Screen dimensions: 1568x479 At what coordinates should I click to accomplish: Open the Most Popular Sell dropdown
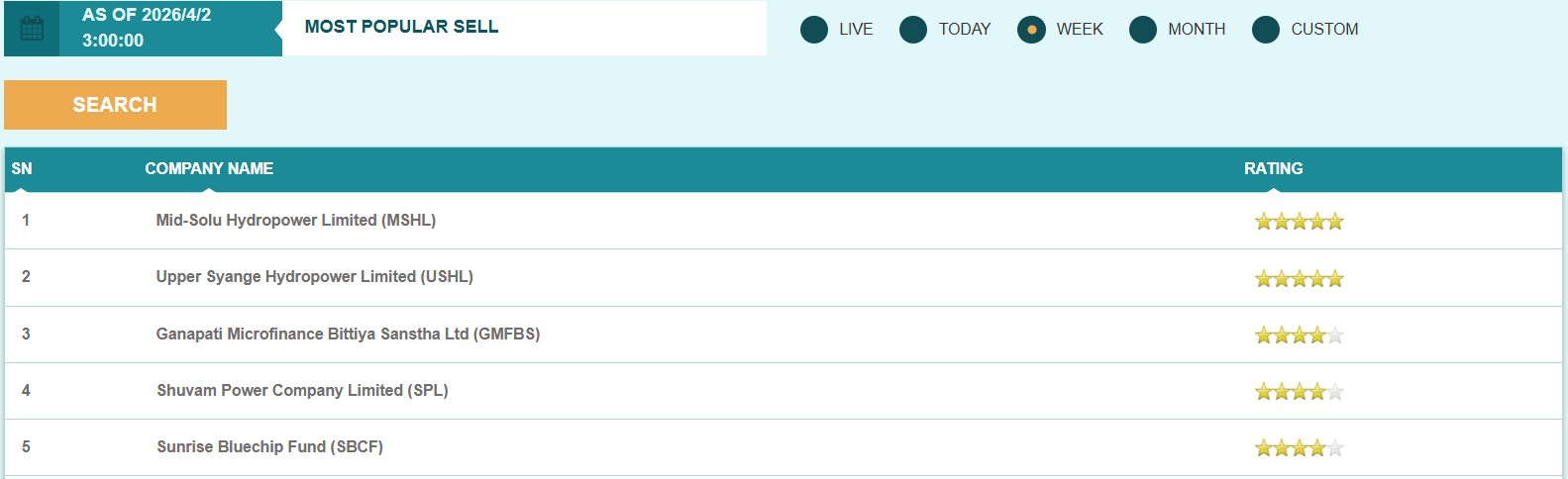524,28
